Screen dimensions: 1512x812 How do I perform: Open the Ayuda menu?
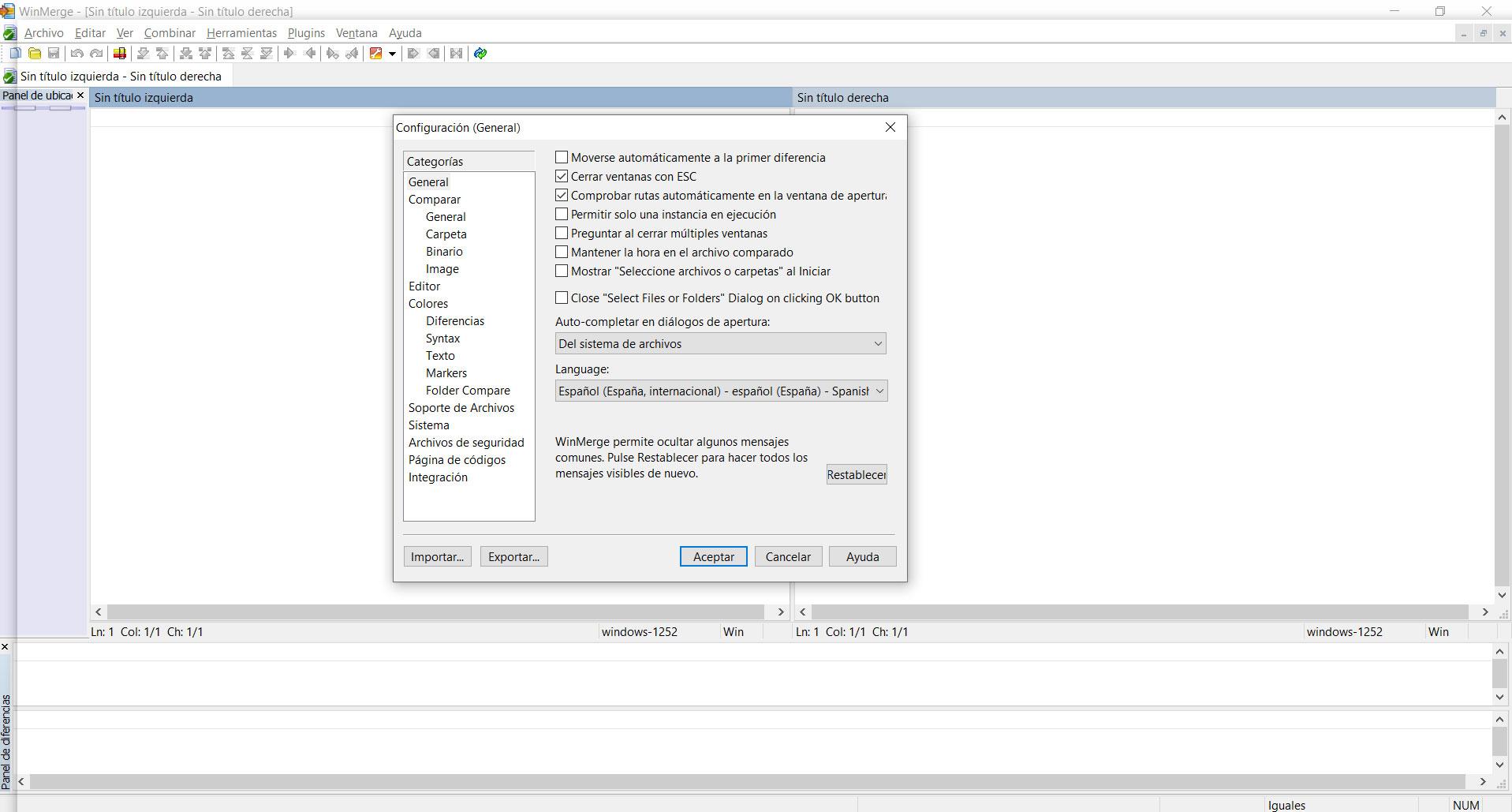[x=405, y=33]
